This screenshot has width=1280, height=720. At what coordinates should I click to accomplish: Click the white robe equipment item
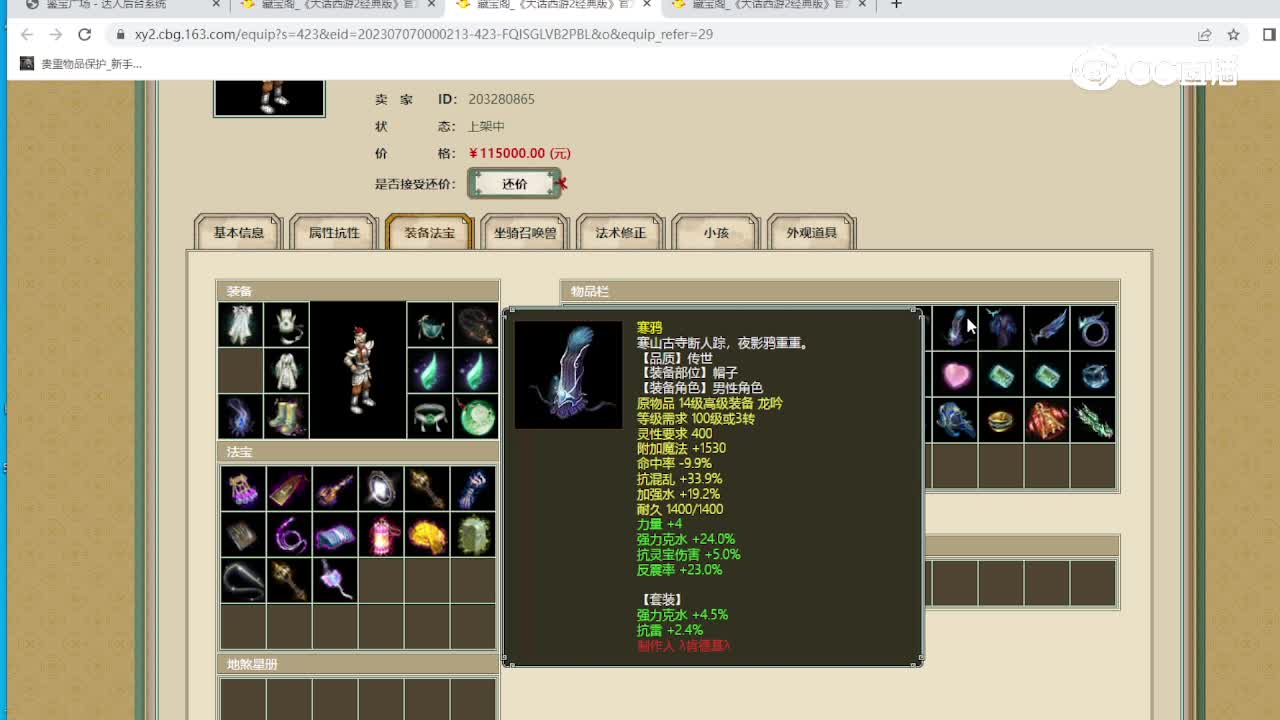click(287, 371)
